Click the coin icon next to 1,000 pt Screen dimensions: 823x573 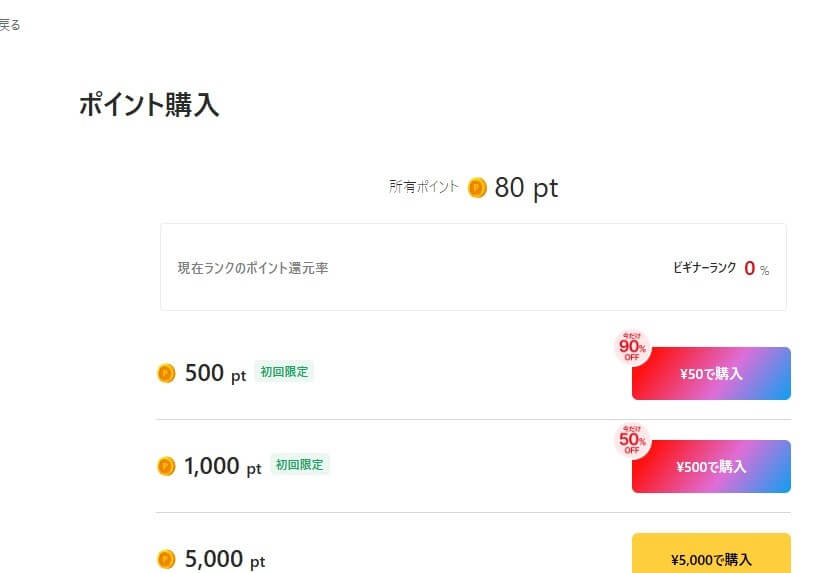[166, 466]
